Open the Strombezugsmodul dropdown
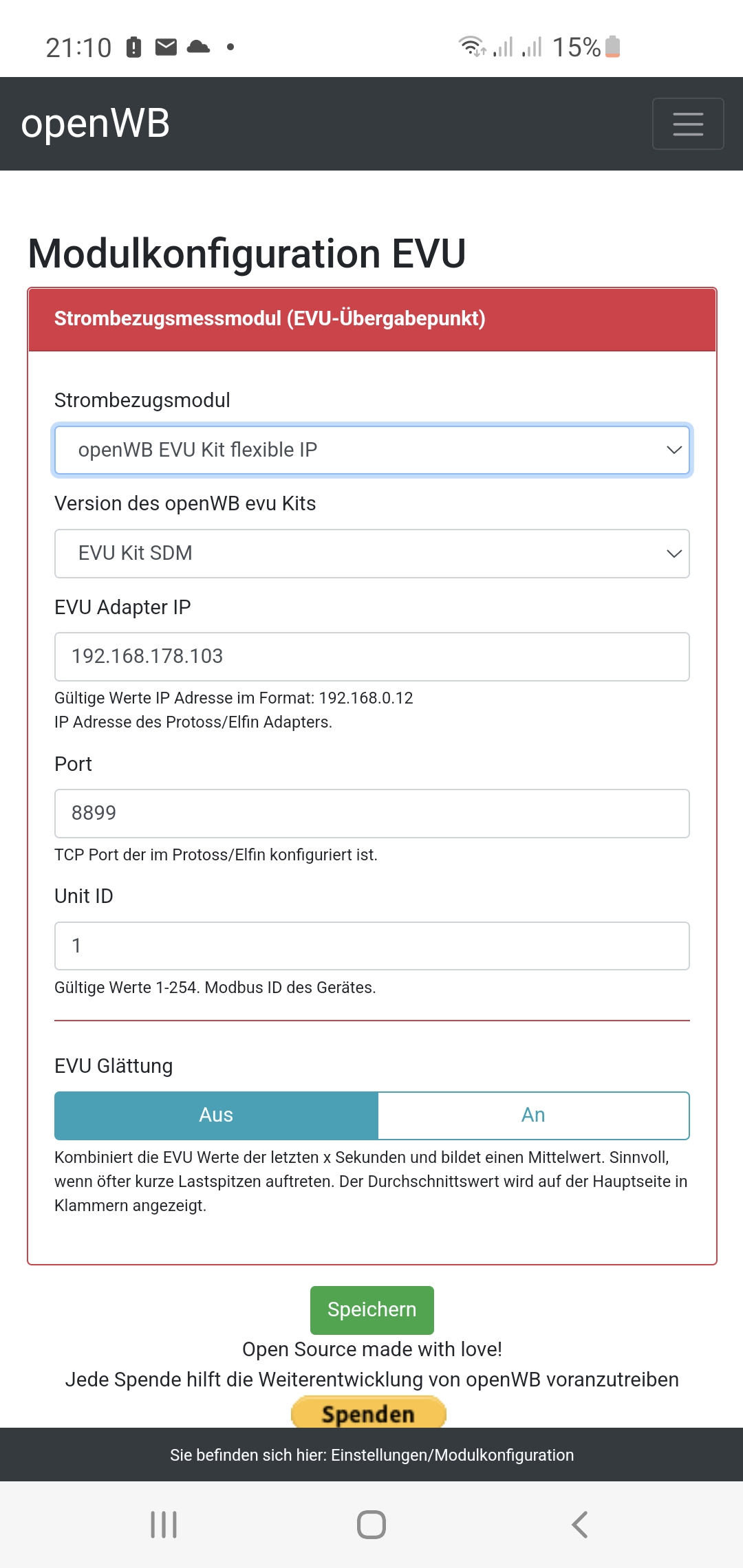 371,450
